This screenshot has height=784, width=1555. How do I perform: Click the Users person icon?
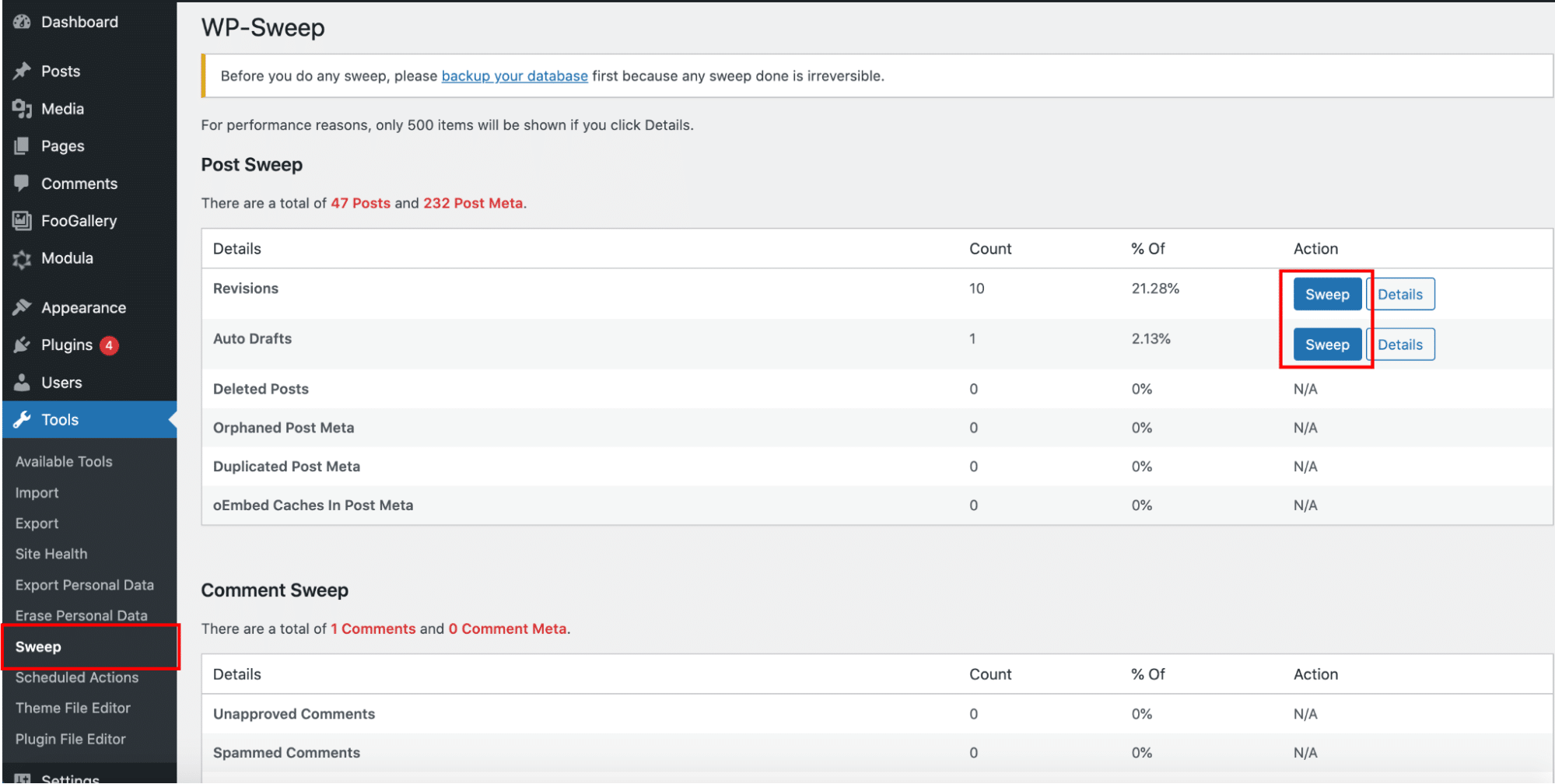click(x=22, y=382)
